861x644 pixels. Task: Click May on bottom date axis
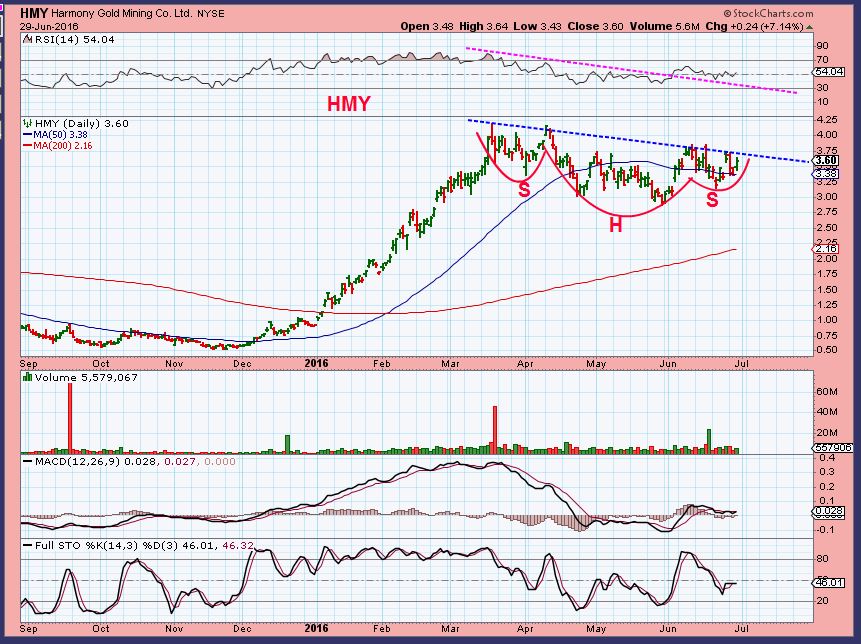pos(596,628)
